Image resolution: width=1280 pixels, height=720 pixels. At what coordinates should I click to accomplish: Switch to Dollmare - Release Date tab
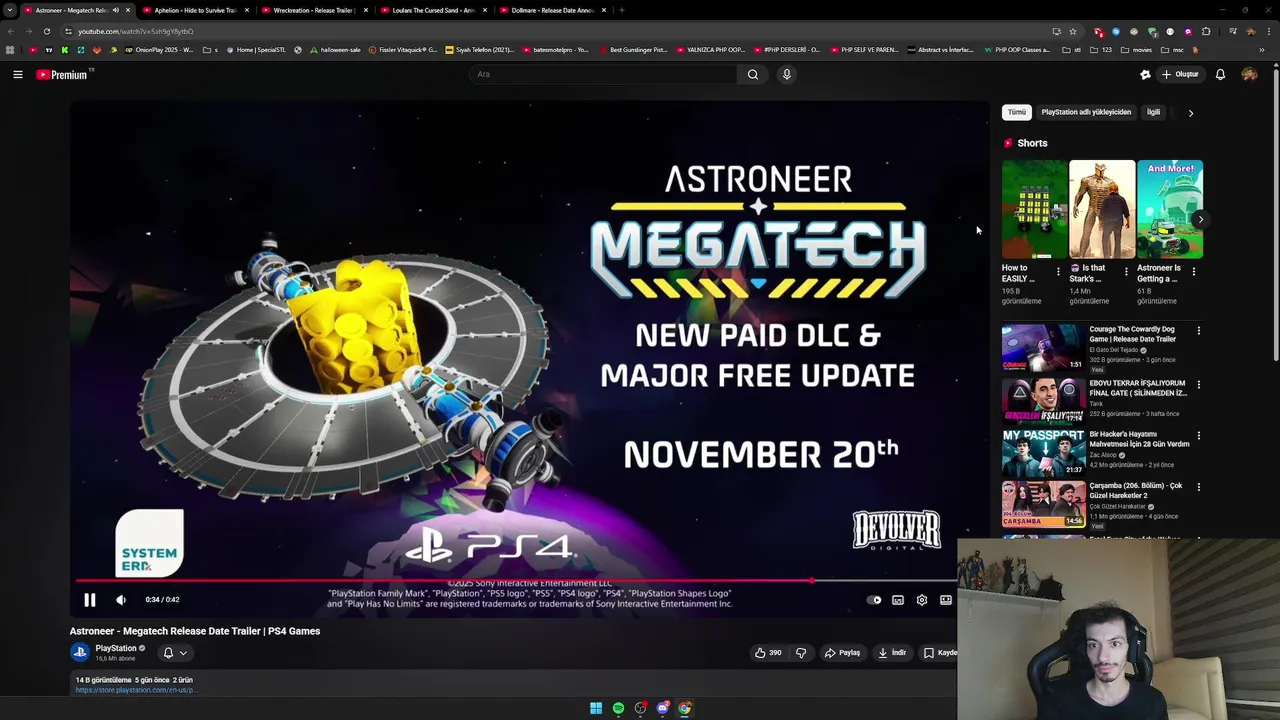[552, 10]
